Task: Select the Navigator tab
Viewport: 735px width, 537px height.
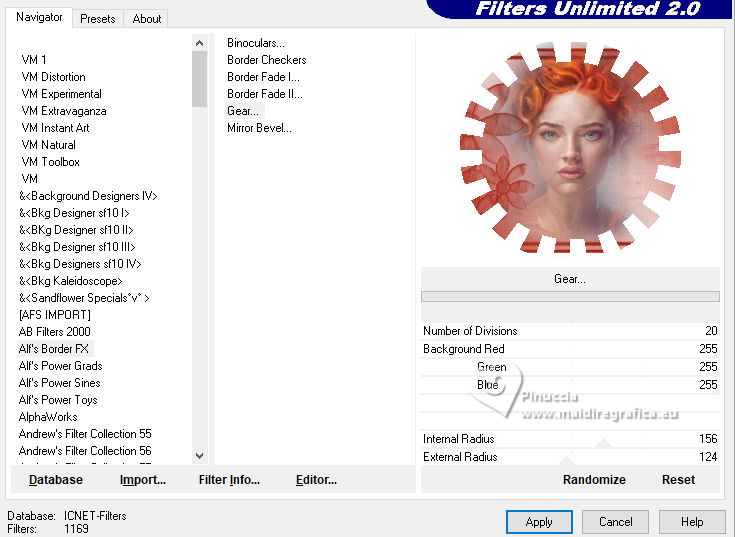Action: point(39,17)
